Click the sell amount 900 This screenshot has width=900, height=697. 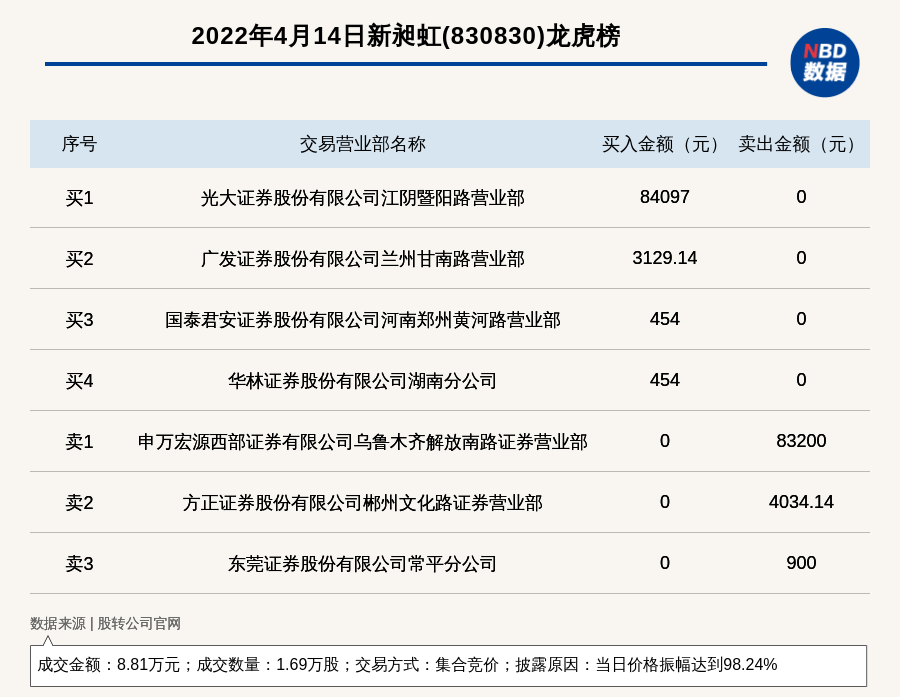pos(801,562)
